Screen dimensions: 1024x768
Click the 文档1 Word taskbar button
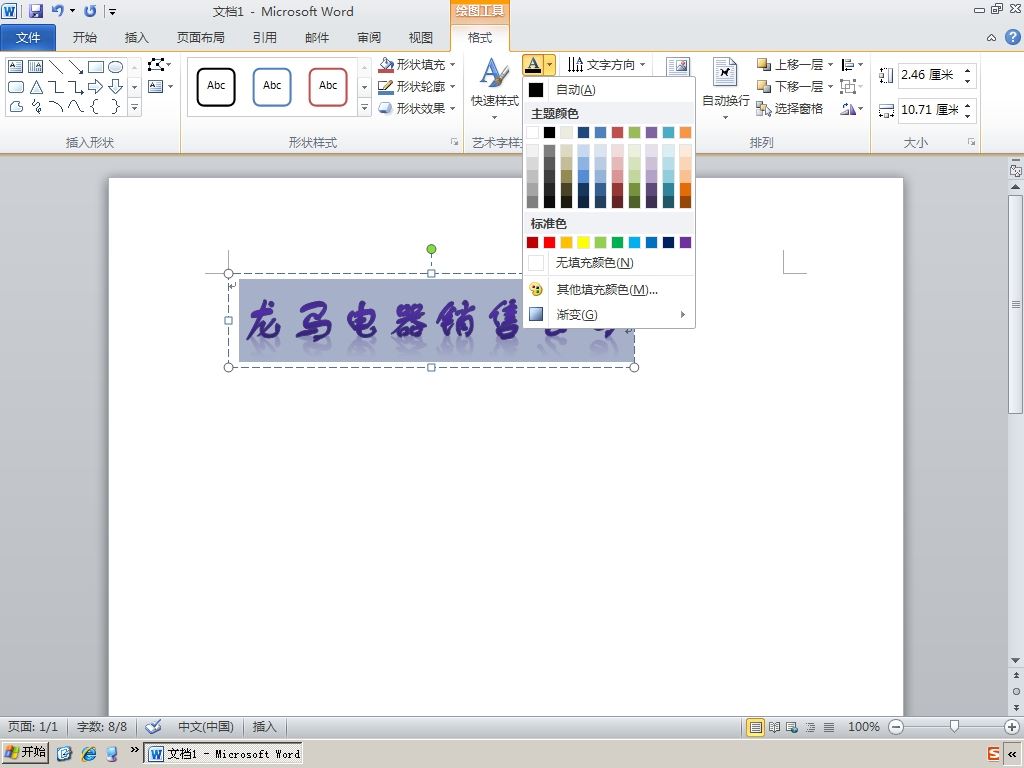223,754
